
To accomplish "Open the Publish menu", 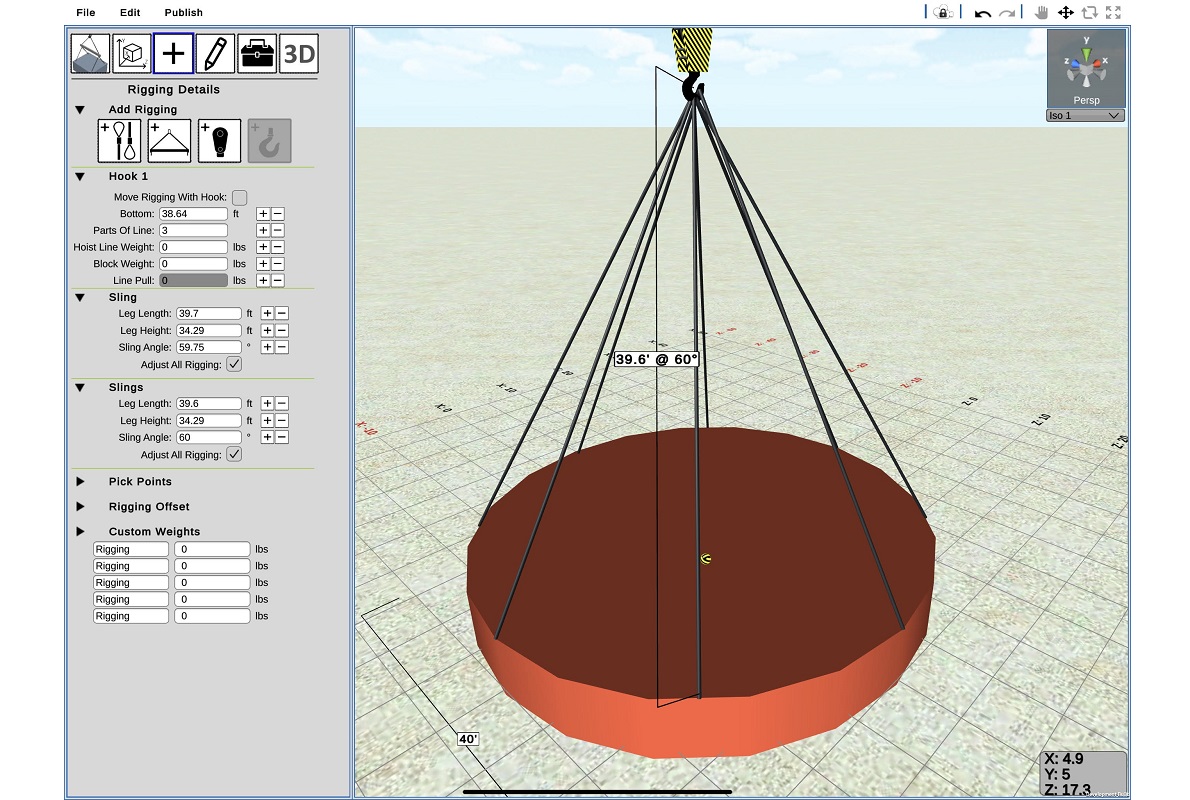I will [183, 12].
